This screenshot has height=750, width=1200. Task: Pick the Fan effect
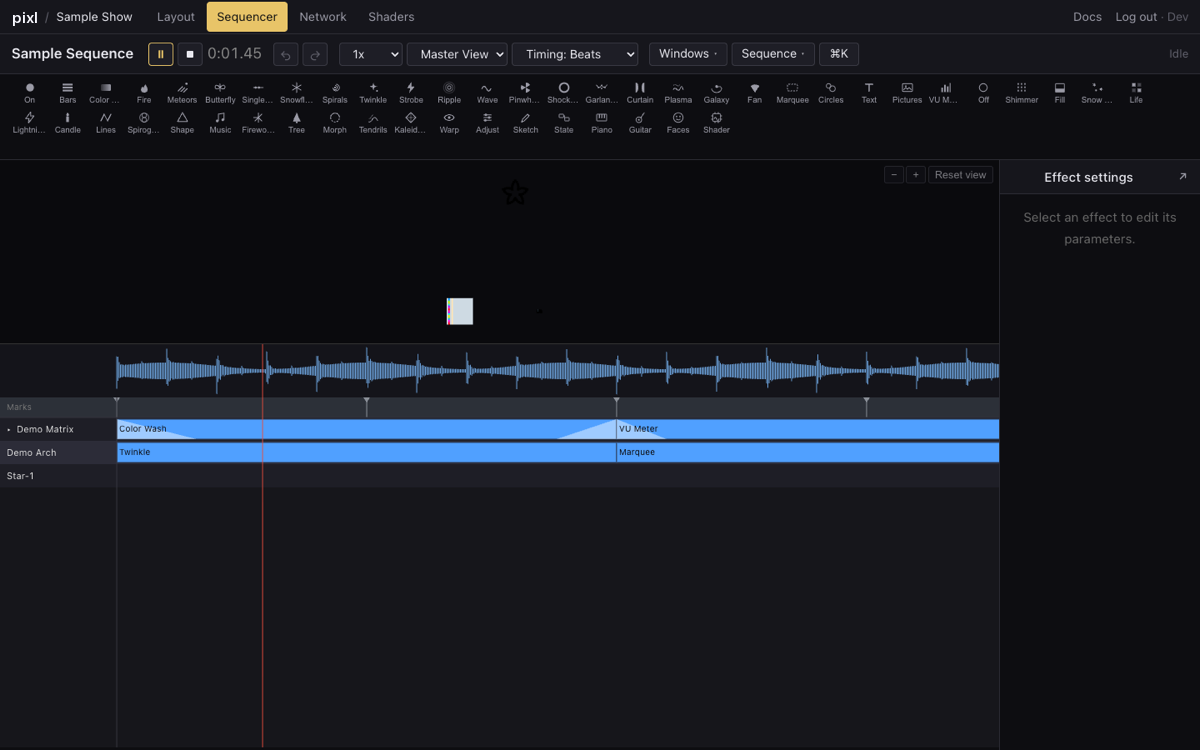click(x=754, y=93)
